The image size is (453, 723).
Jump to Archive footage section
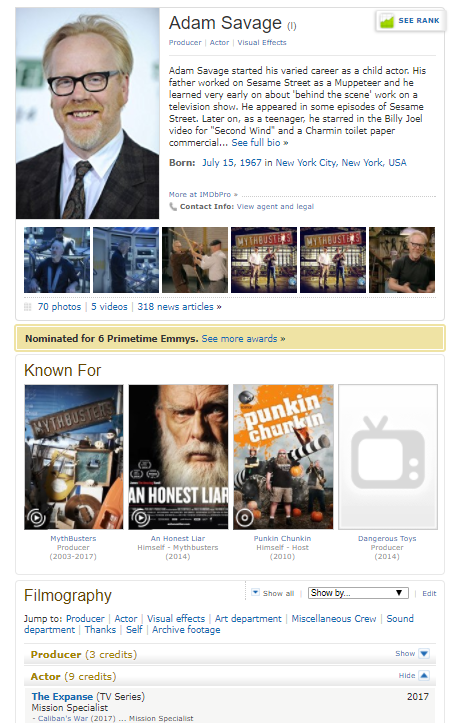pos(186,630)
